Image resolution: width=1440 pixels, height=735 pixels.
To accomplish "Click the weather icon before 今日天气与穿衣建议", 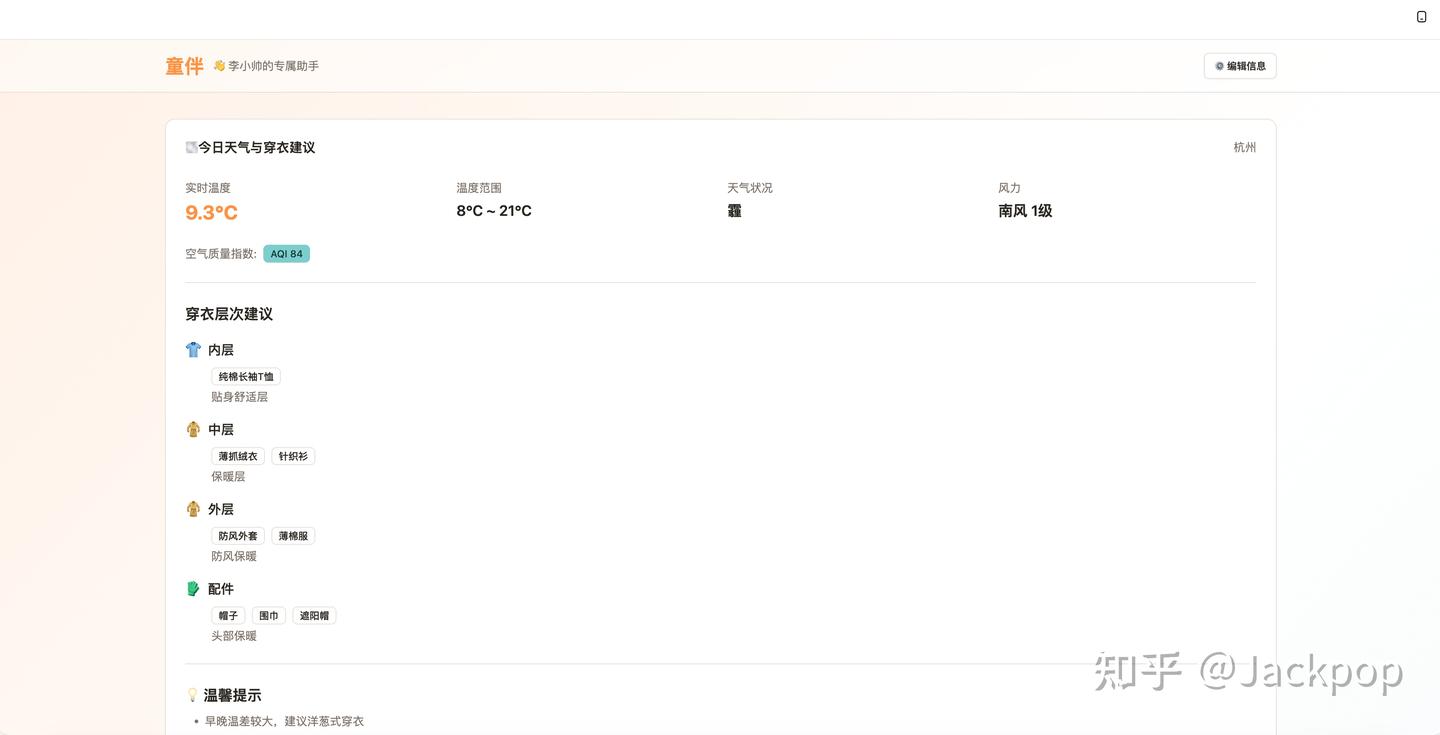I will (x=191, y=147).
